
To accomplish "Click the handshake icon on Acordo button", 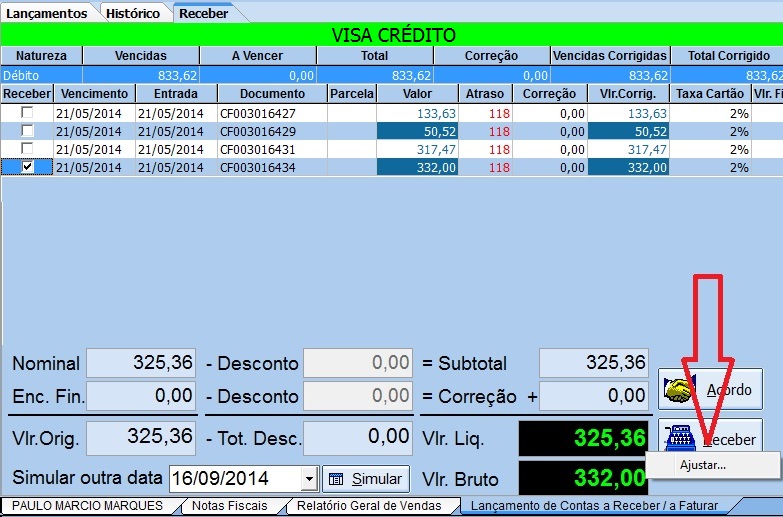I will pos(680,389).
